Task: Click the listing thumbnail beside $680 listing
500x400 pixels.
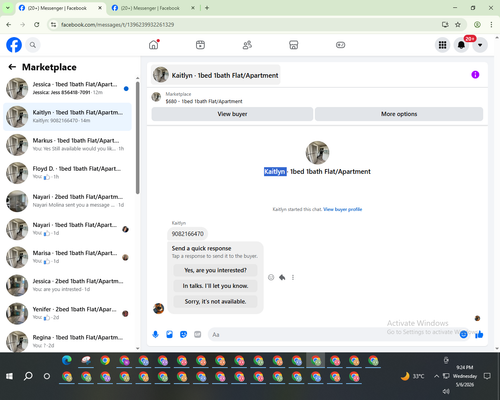Action: pyautogui.click(x=156, y=97)
